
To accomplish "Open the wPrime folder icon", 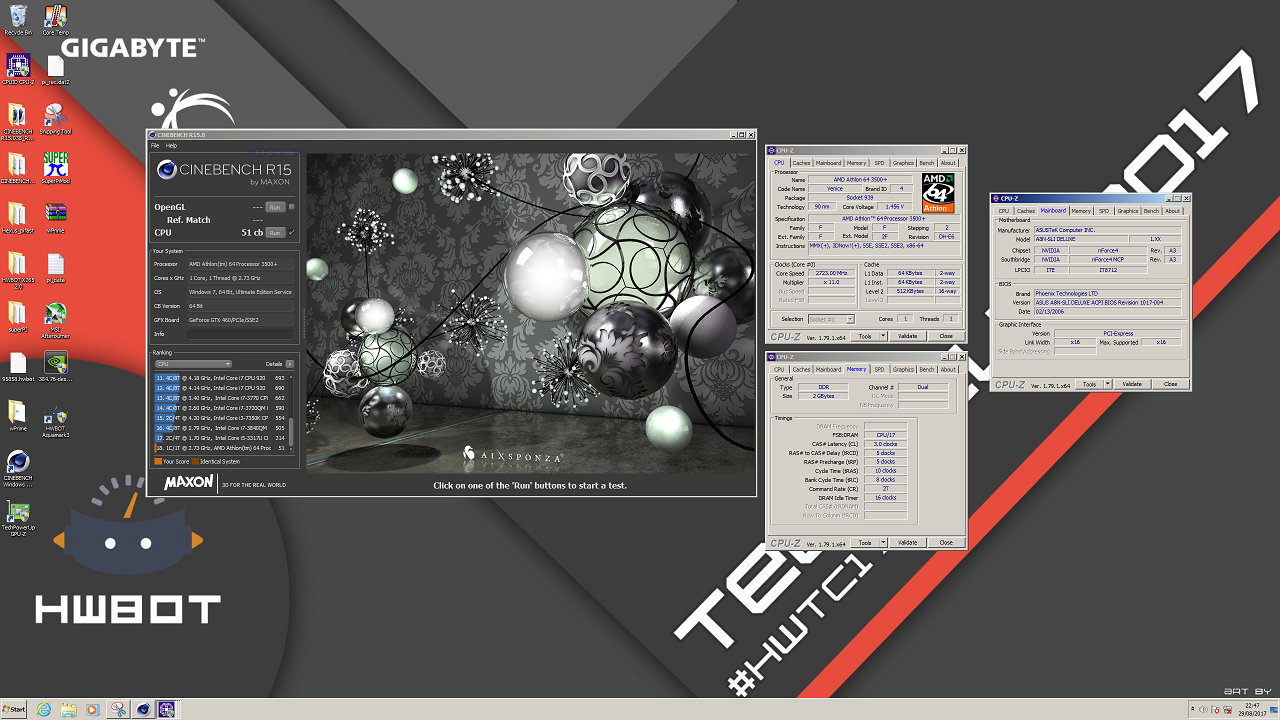I will click(x=17, y=416).
